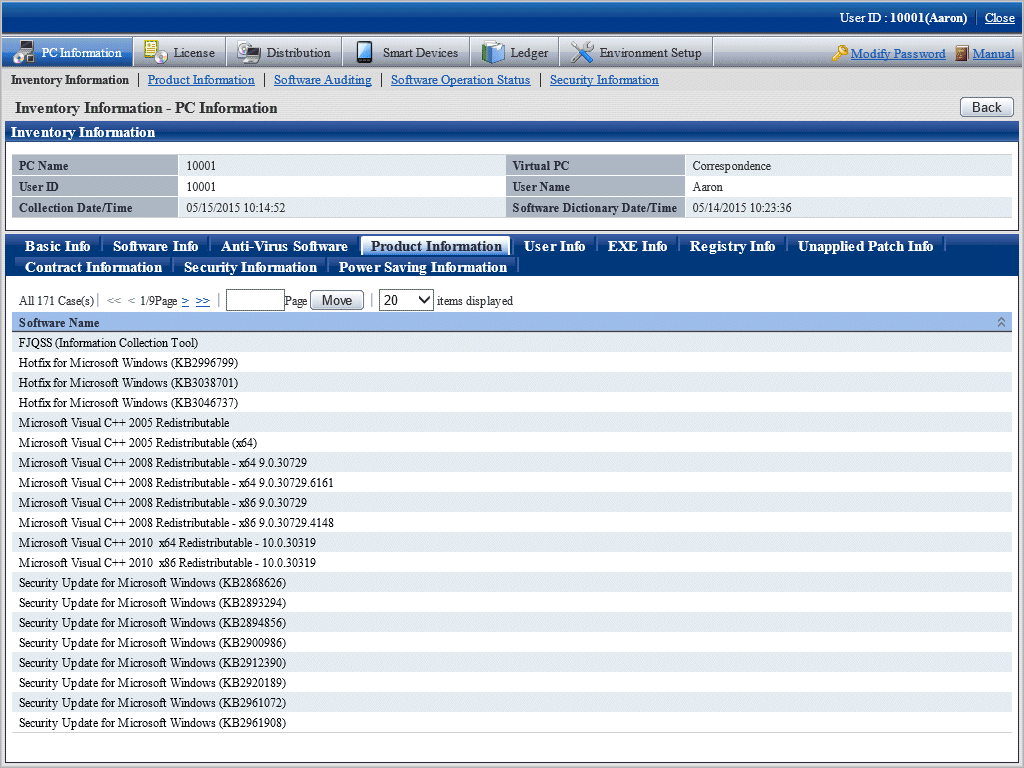Image resolution: width=1024 pixels, height=768 pixels.
Task: Jump to the last page link
Action: [202, 300]
